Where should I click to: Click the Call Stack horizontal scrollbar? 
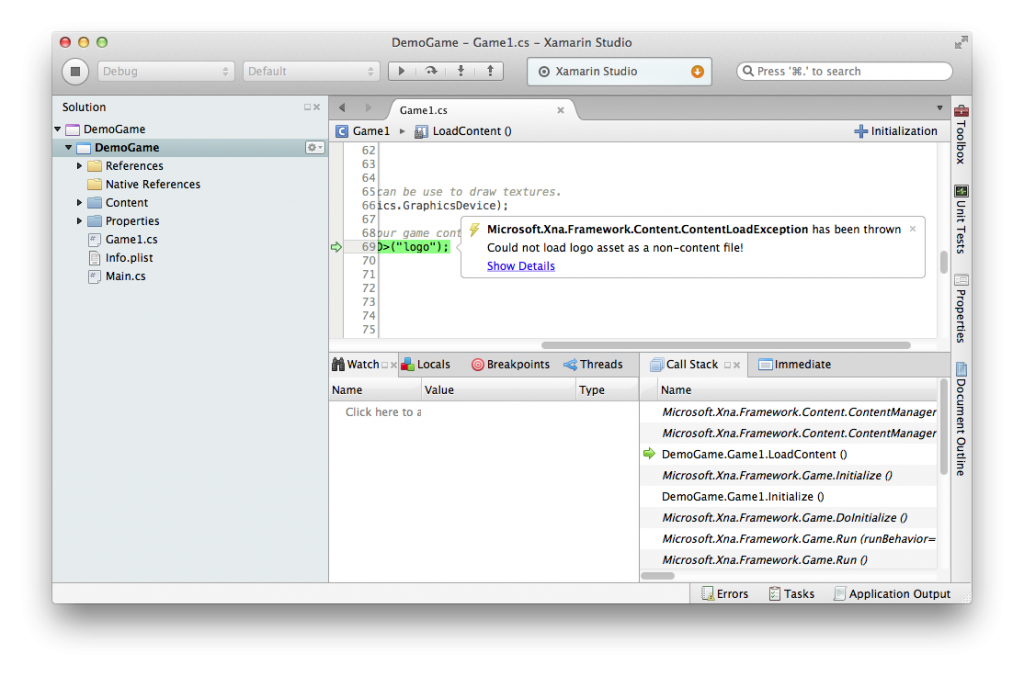[658, 575]
